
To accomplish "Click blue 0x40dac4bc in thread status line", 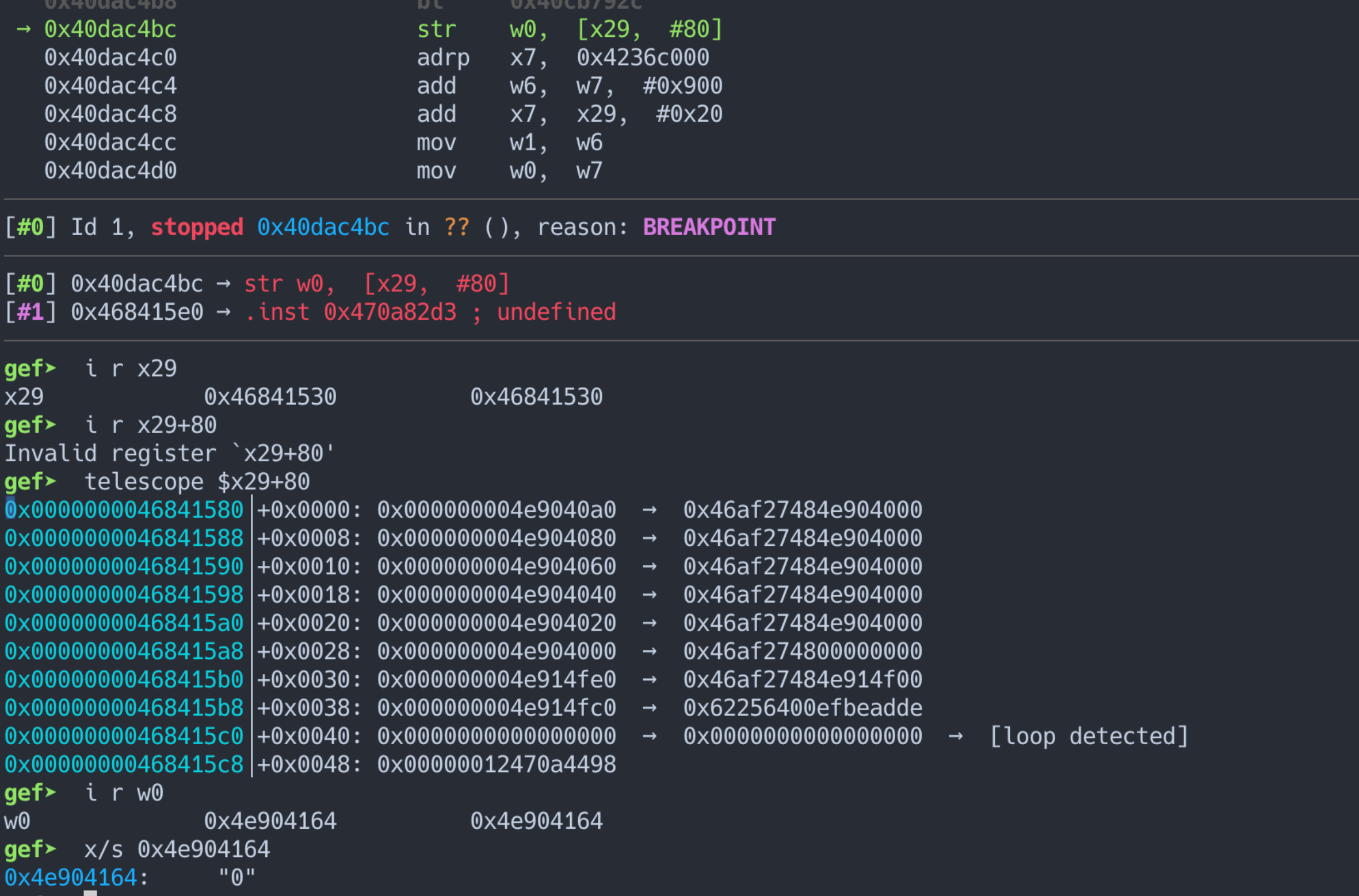I will (323, 227).
